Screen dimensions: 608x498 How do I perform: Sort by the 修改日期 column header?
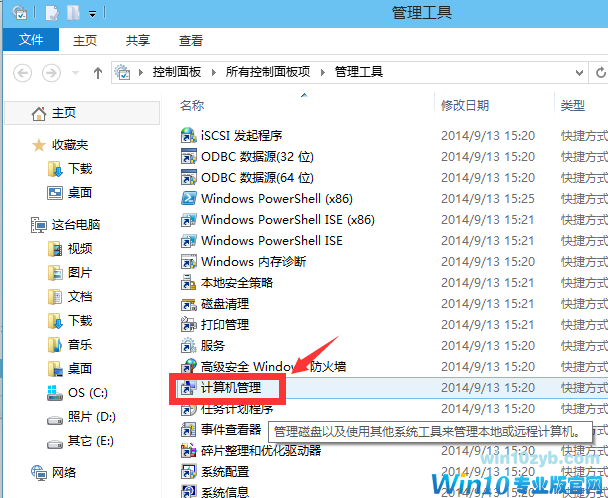[465, 105]
